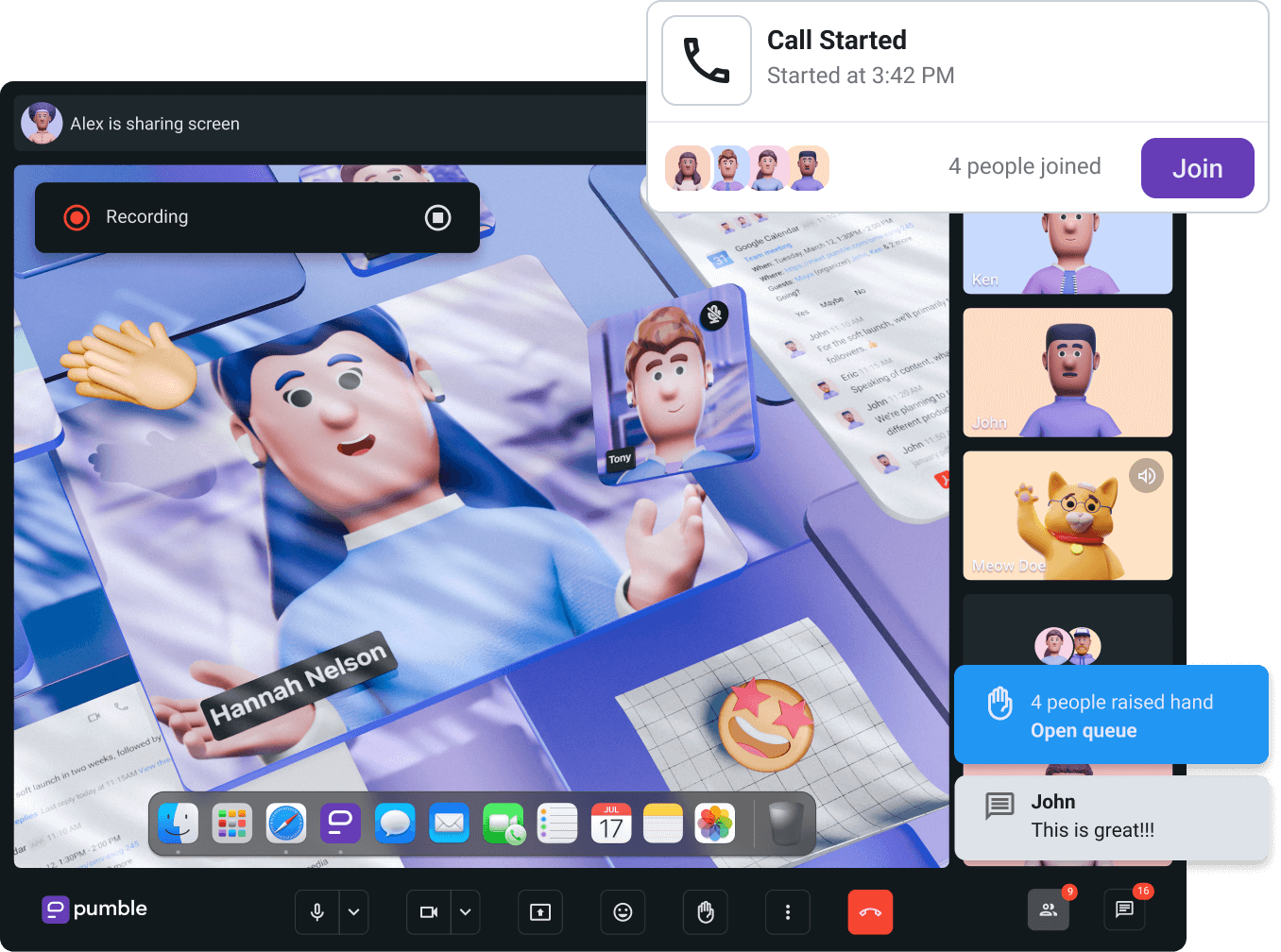Stop the recording
1281x952 pixels.
437,217
